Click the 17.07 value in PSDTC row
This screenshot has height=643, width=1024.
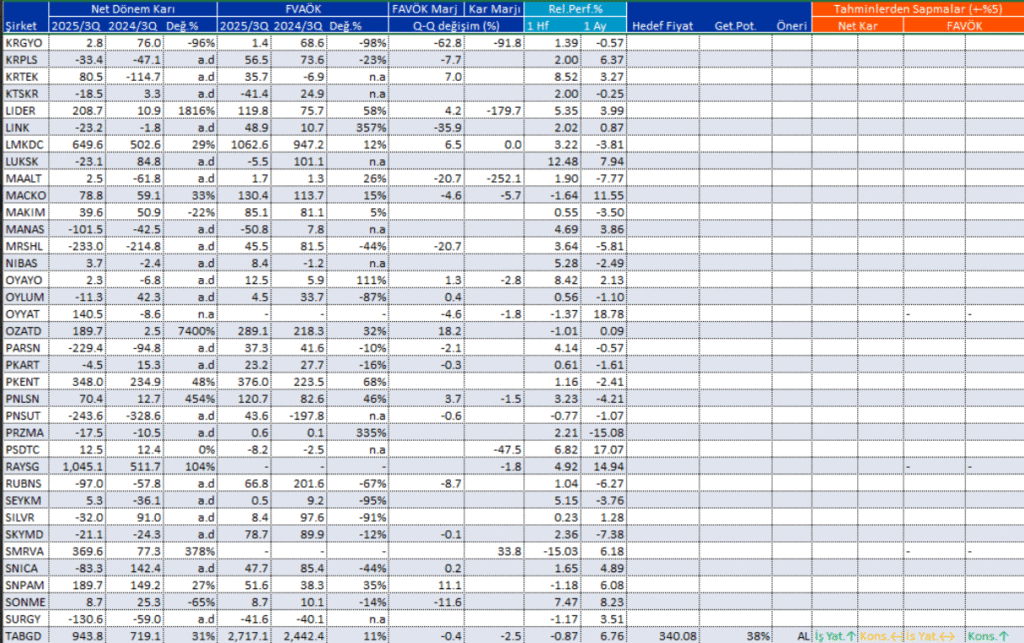click(603, 450)
